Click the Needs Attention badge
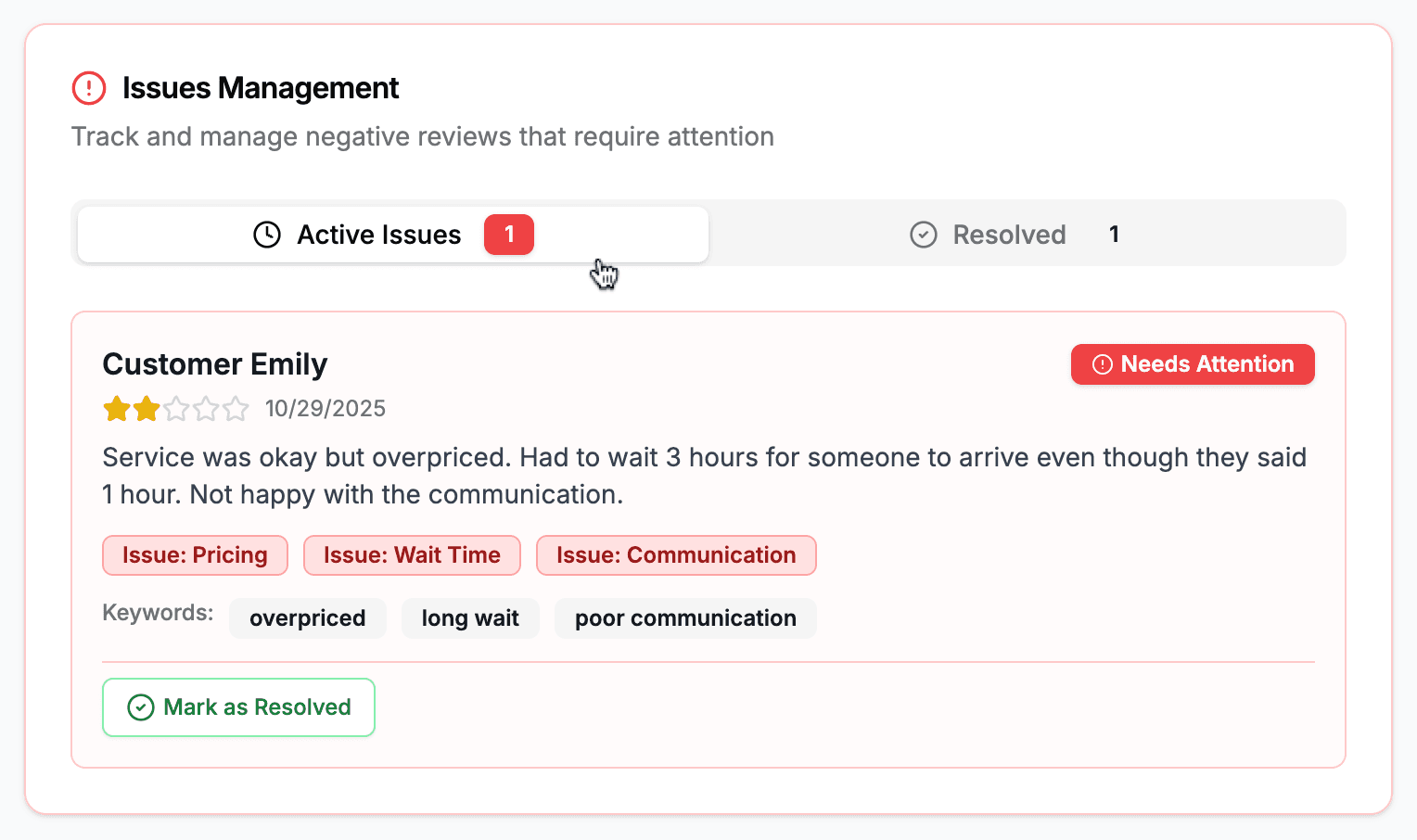The width and height of the screenshot is (1417, 840). click(1193, 364)
